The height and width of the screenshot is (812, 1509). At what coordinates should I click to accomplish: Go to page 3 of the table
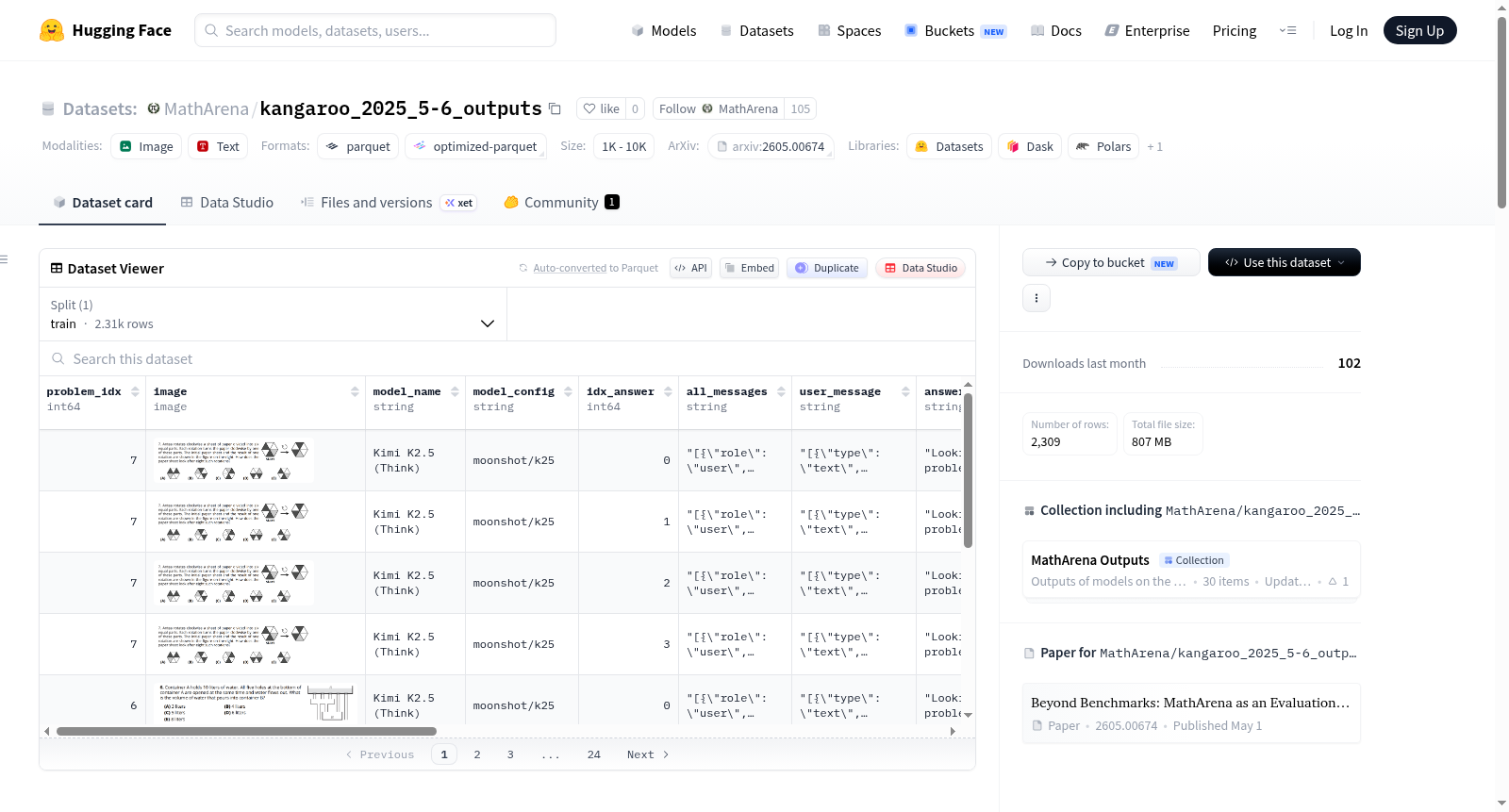(510, 754)
